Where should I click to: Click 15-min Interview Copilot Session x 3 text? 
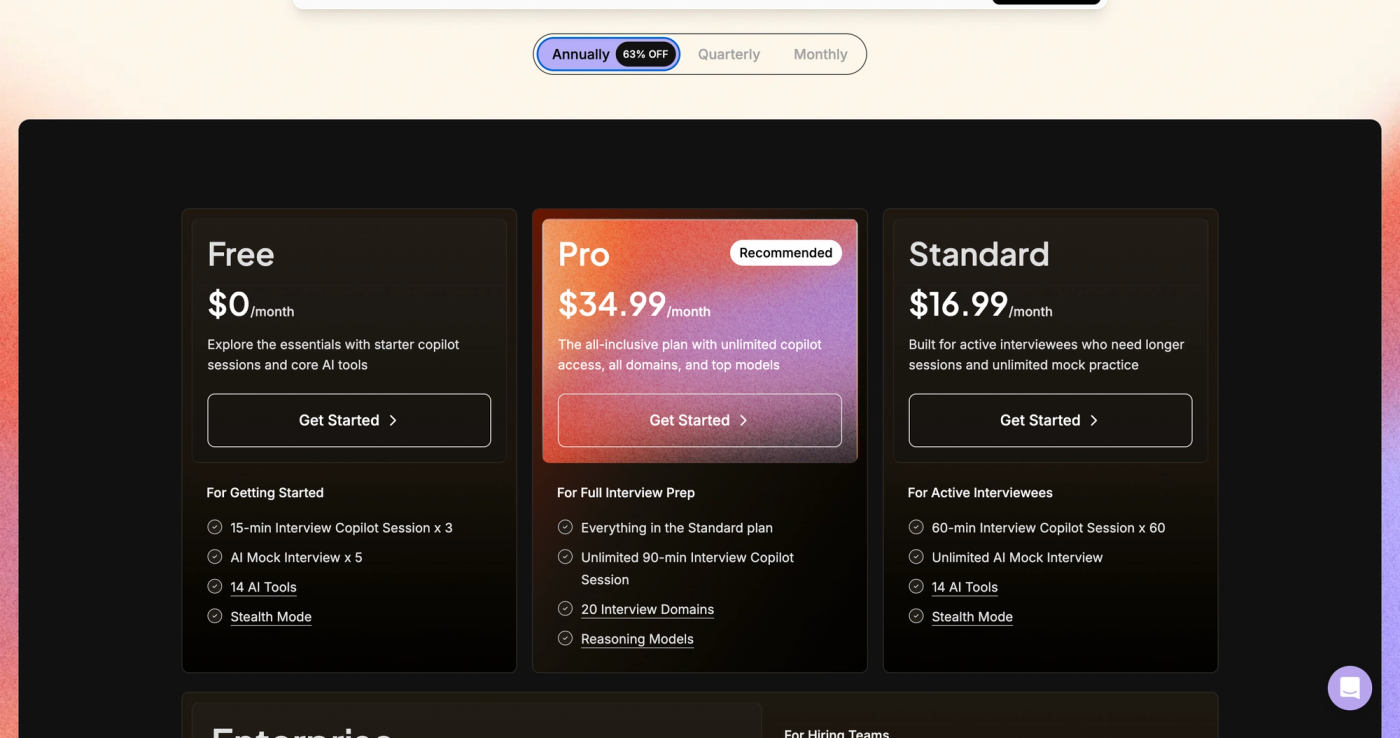[341, 528]
